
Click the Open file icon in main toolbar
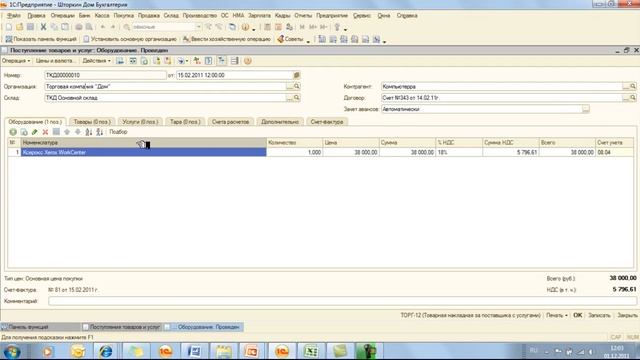[19, 27]
